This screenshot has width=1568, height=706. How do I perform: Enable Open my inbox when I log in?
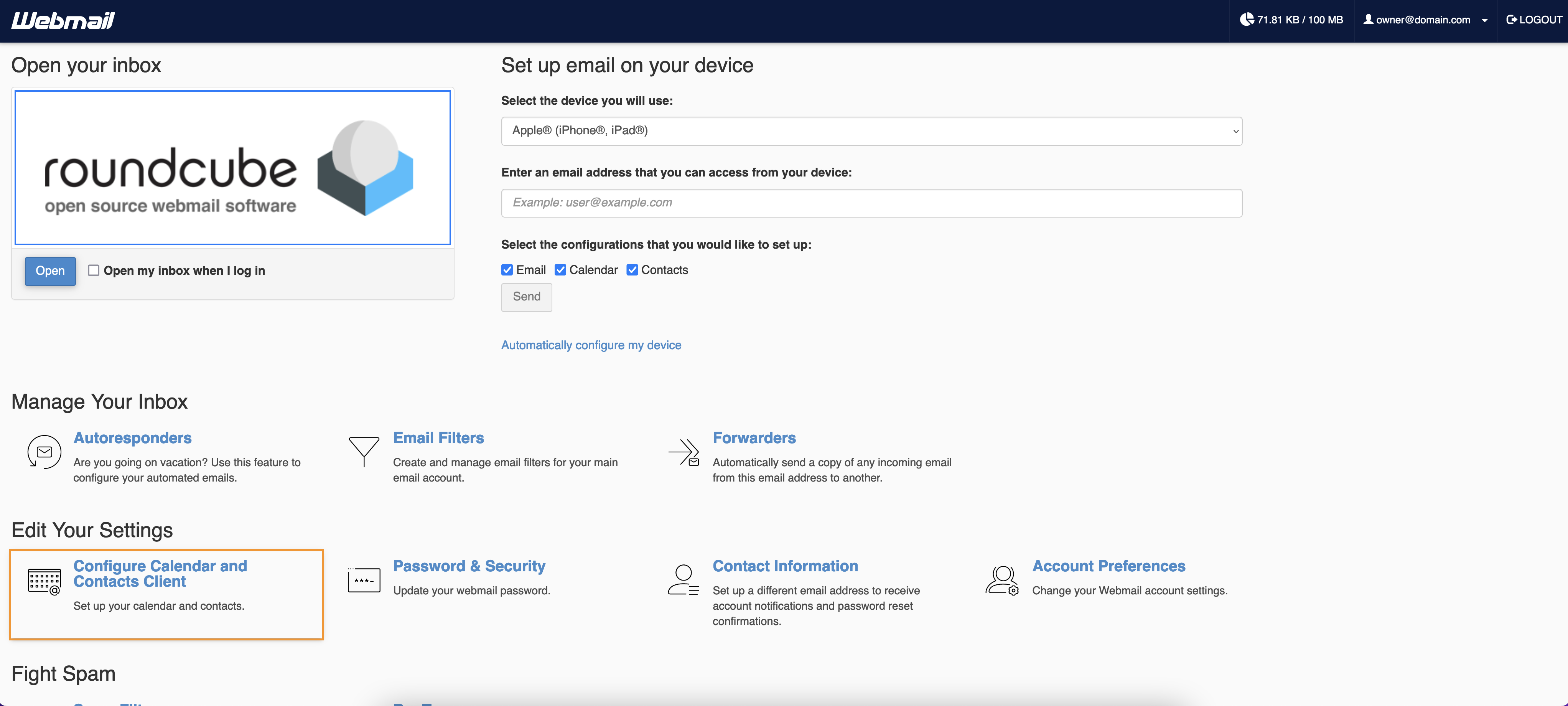coord(93,271)
